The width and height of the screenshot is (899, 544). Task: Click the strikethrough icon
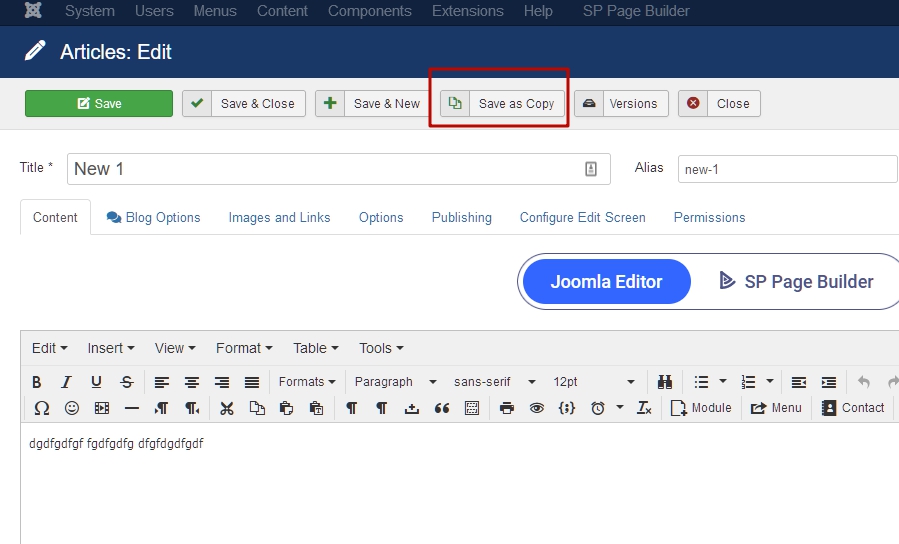pos(127,382)
